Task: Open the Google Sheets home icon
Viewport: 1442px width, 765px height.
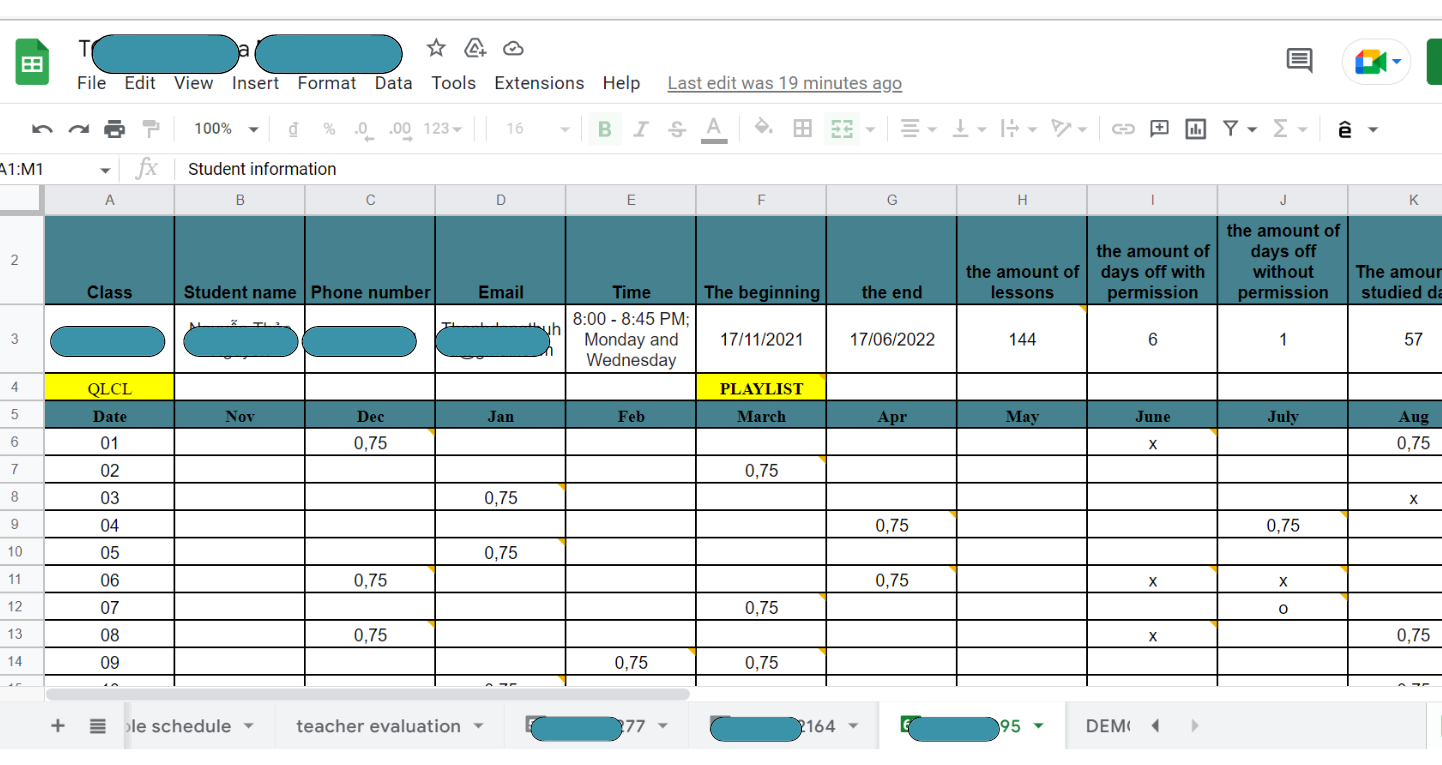Action: (32, 63)
